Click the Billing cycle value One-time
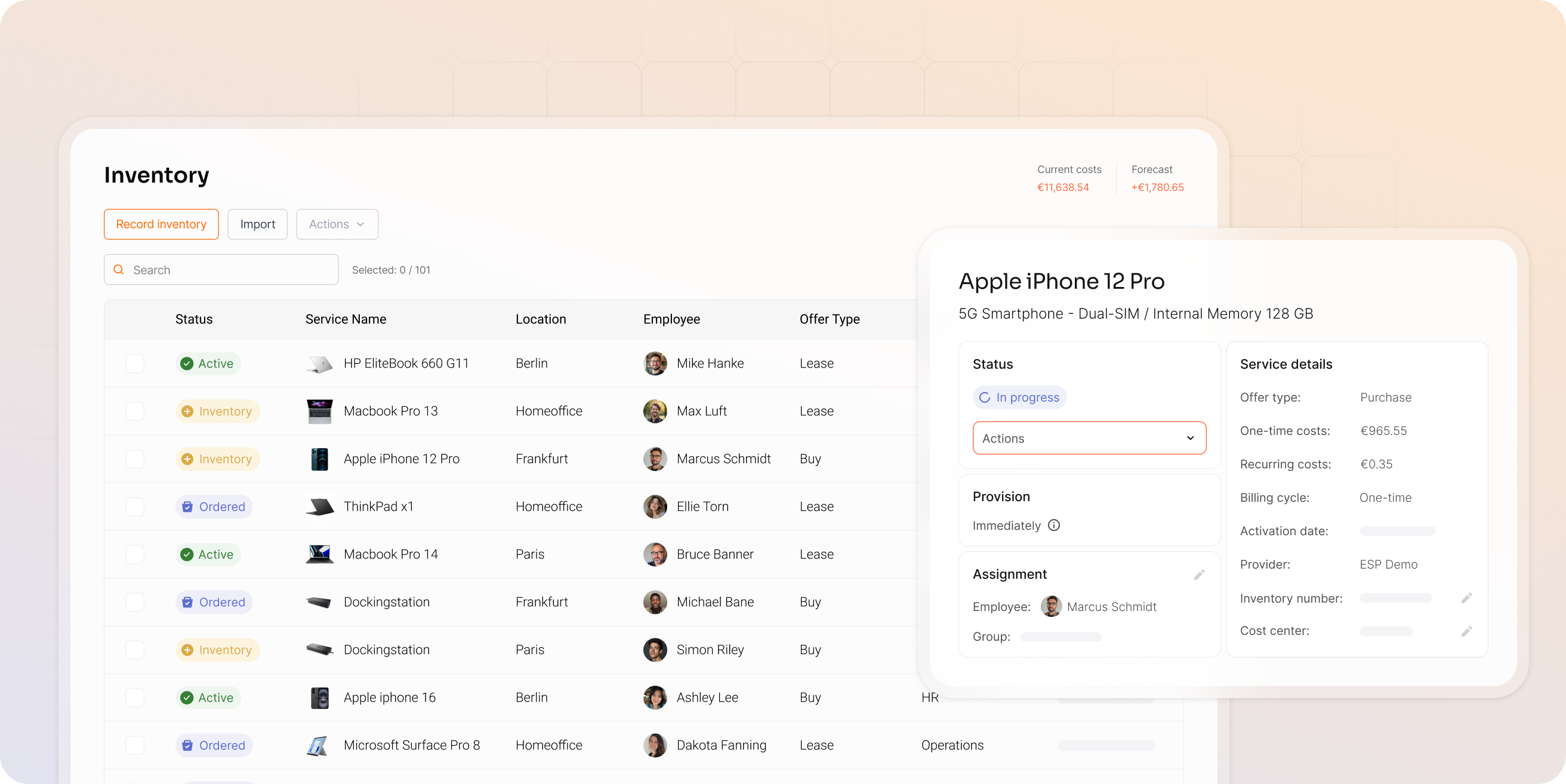Viewport: 1566px width, 784px height. click(x=1385, y=498)
